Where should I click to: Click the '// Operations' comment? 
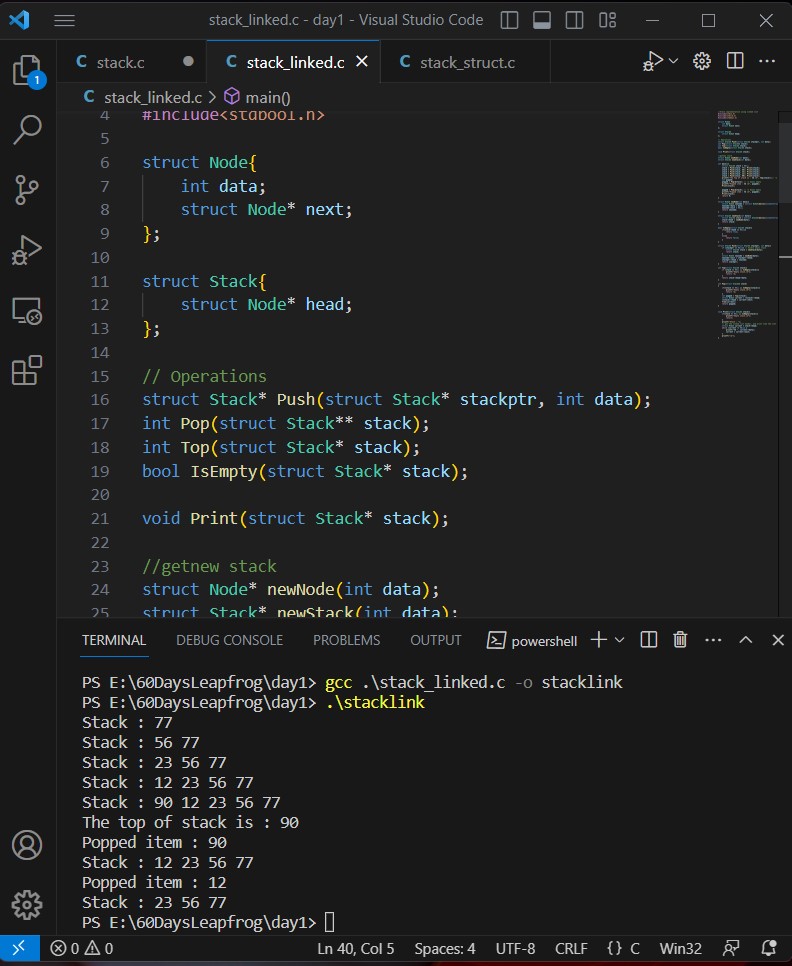pyautogui.click(x=204, y=376)
